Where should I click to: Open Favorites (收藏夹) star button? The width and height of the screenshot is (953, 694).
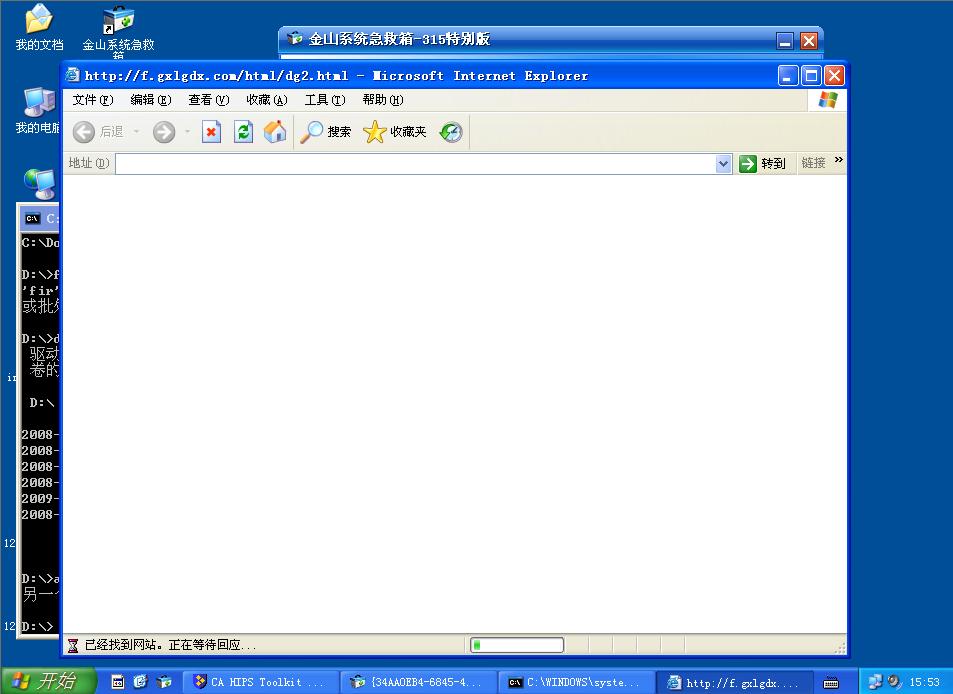[x=395, y=132]
